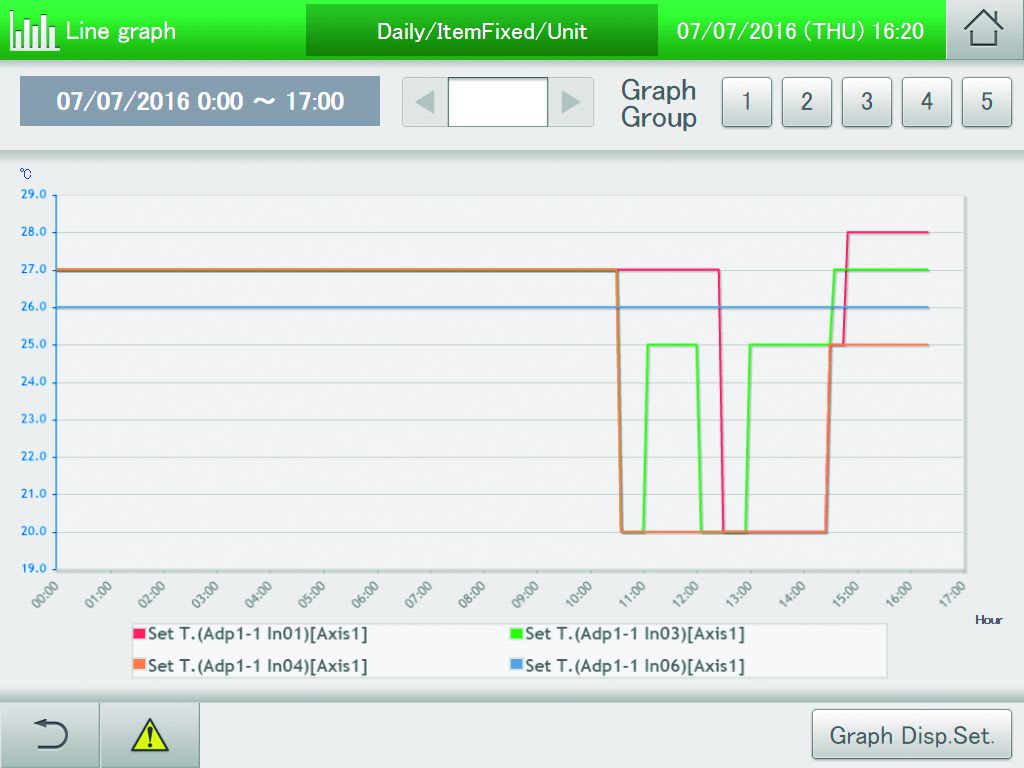Viewport: 1024px width, 768px height.
Task: Click the Line graph bar chart icon
Action: (33, 31)
